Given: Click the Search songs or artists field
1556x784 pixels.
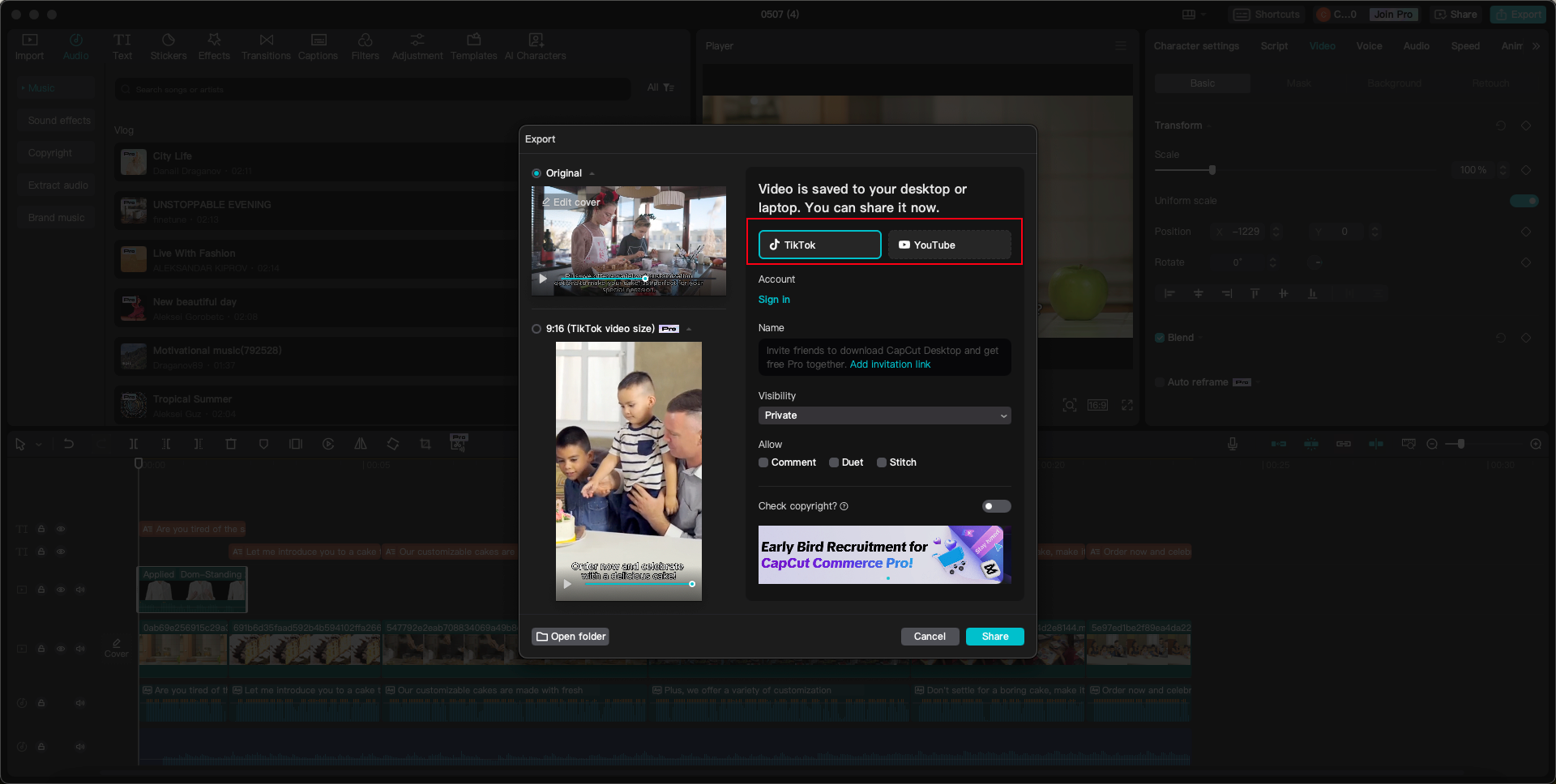Looking at the screenshot, I should click(373, 89).
